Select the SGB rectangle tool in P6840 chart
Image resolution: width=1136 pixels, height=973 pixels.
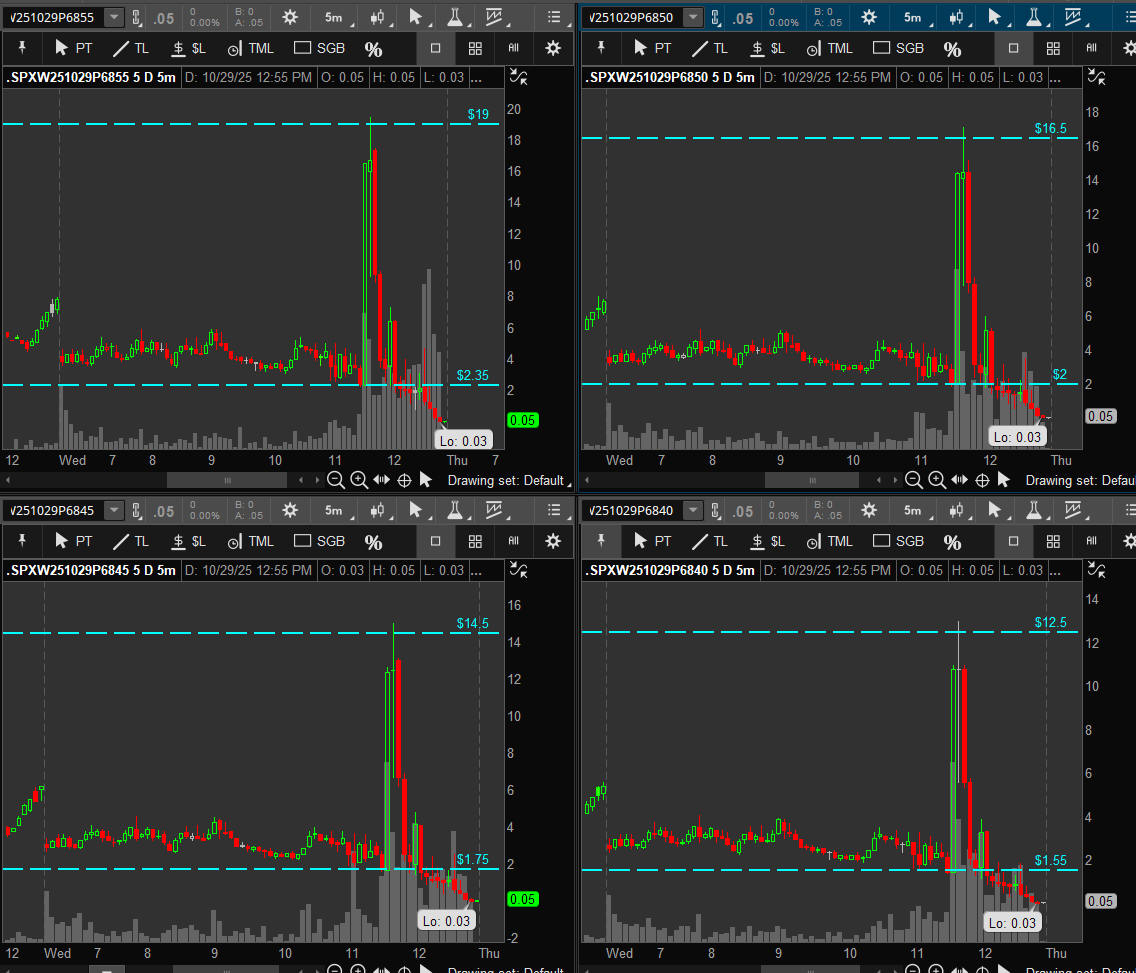897,541
